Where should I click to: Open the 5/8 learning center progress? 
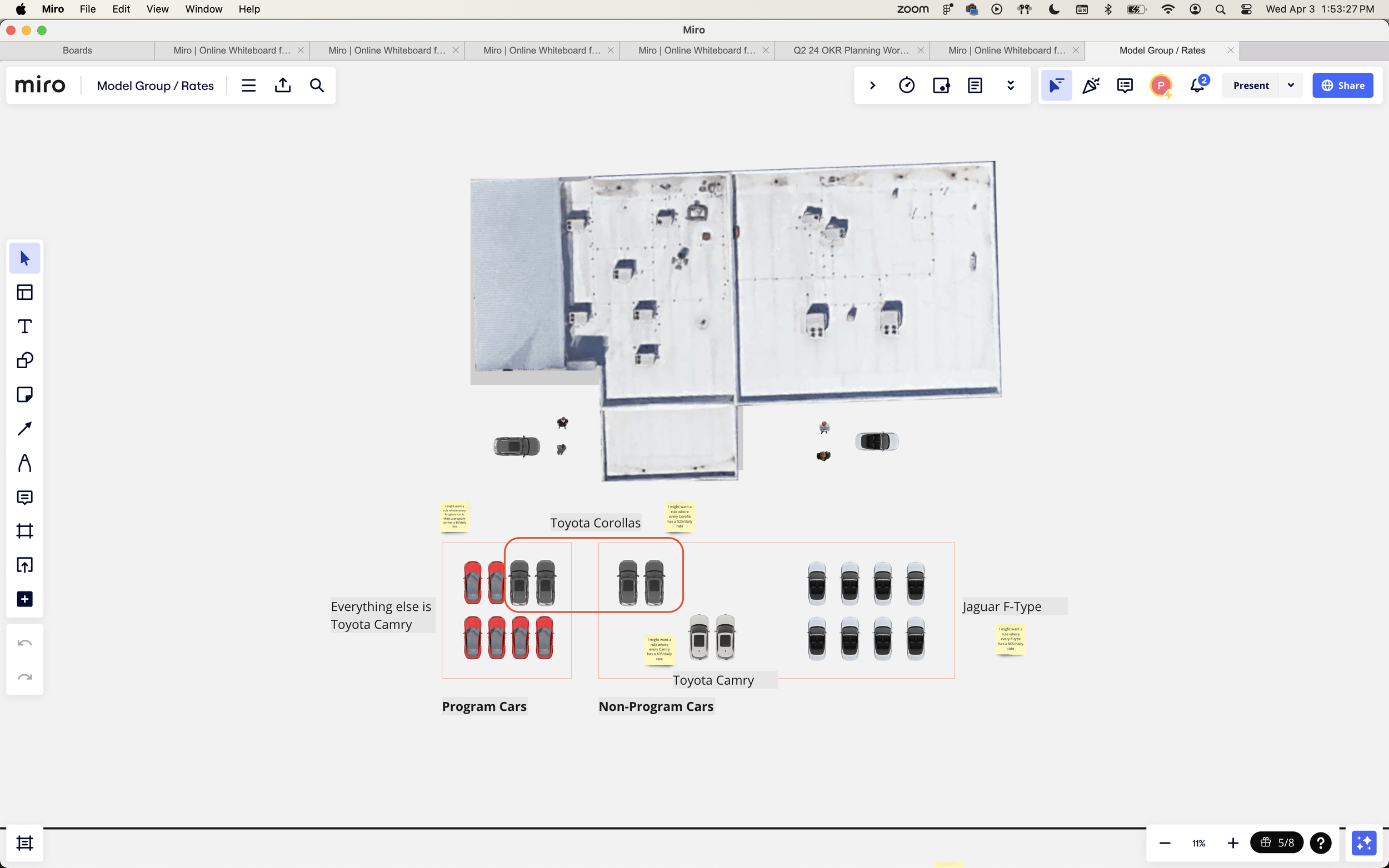1276,843
